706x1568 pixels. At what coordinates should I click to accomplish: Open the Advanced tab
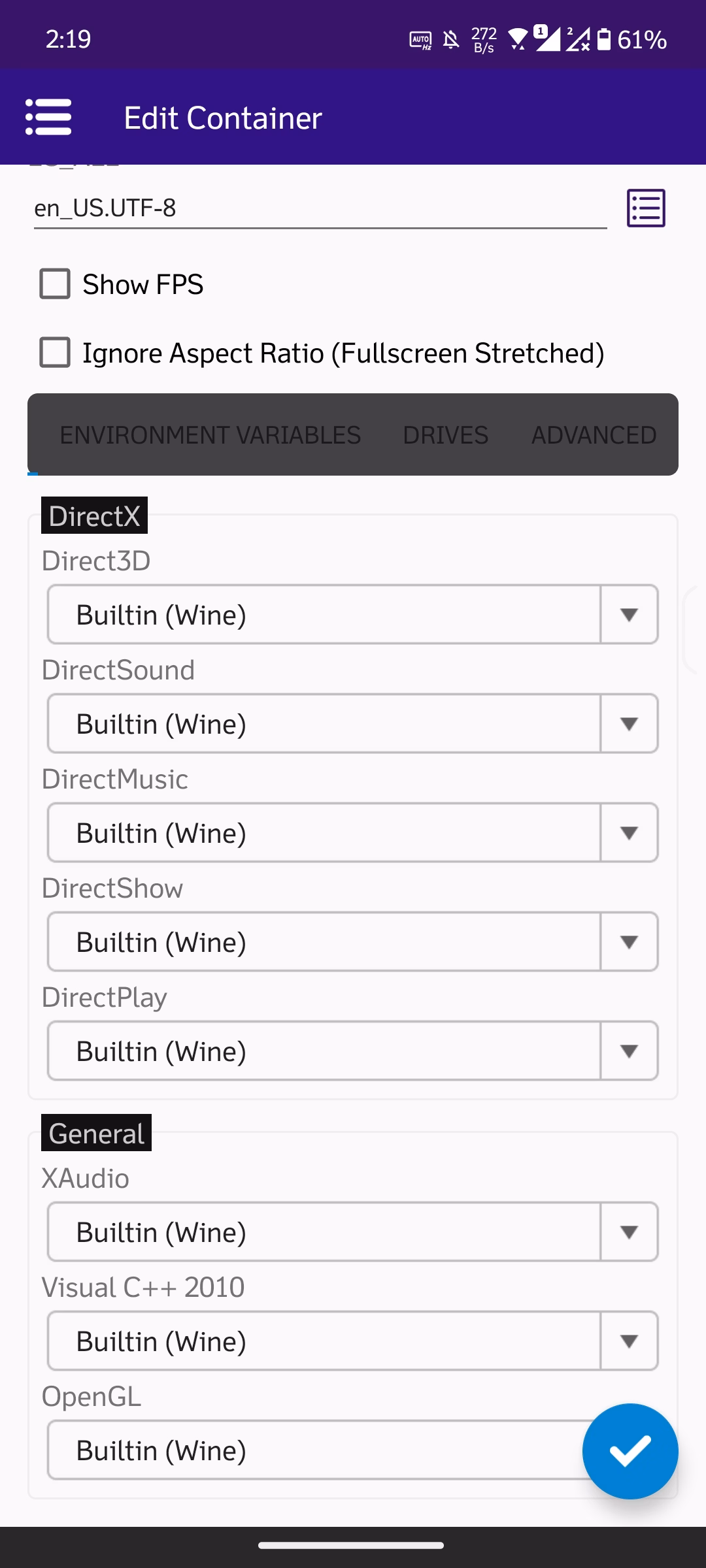pos(594,435)
